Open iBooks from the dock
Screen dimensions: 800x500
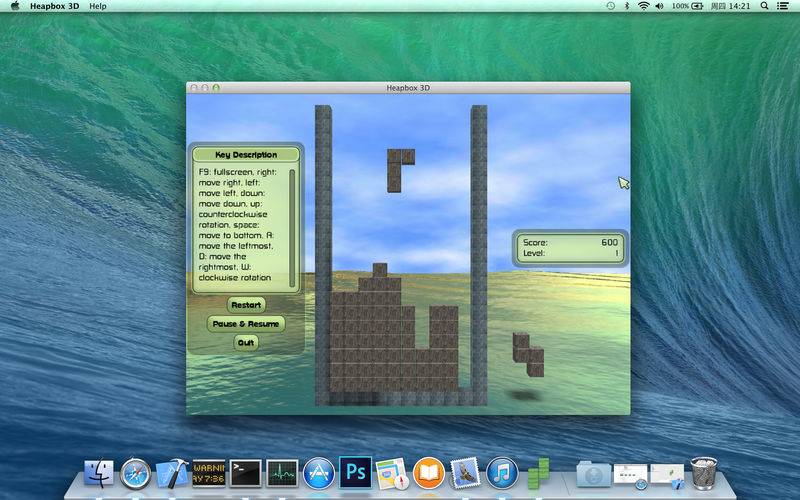[428, 471]
